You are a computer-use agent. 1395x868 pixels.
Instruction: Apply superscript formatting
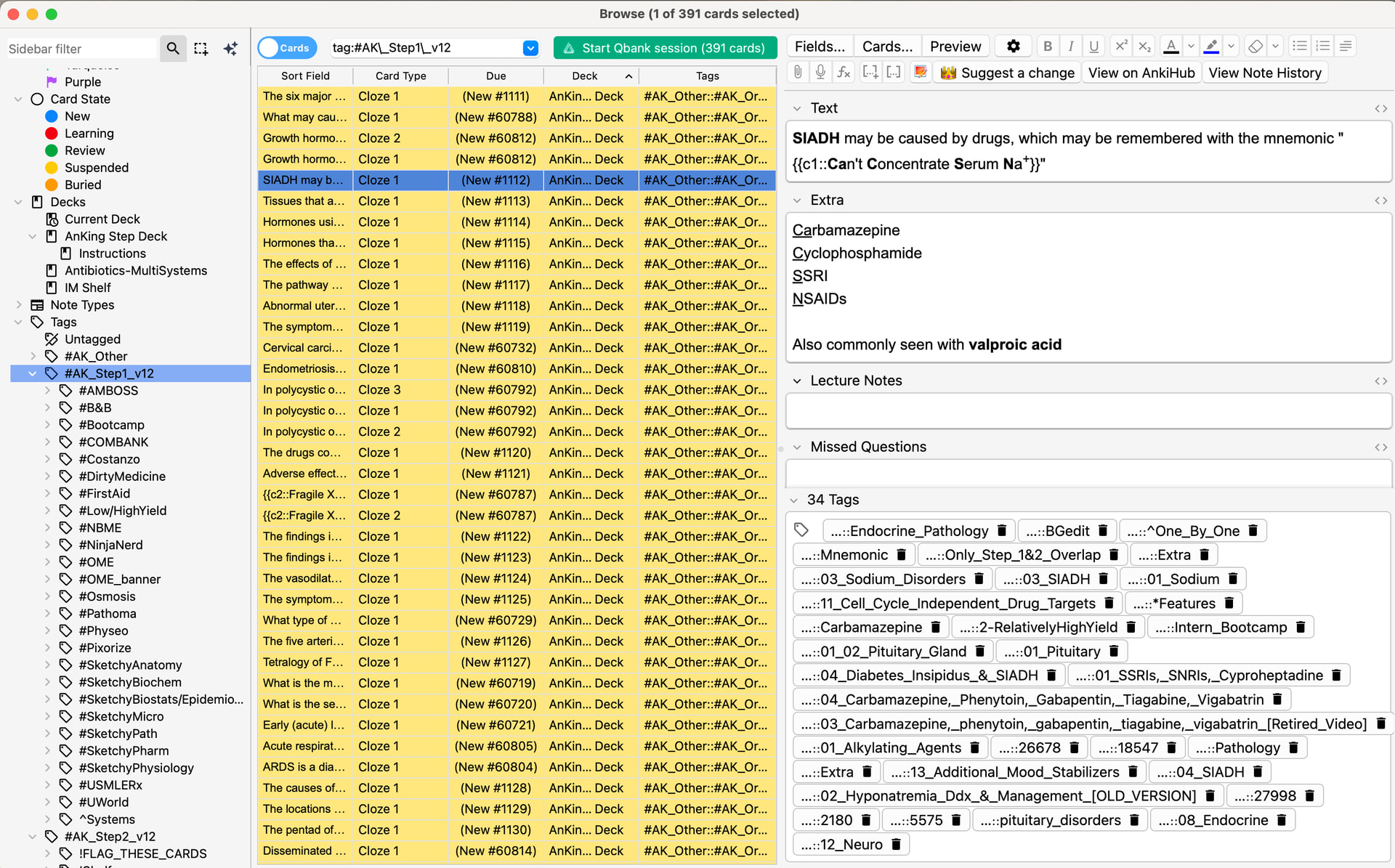1121,46
